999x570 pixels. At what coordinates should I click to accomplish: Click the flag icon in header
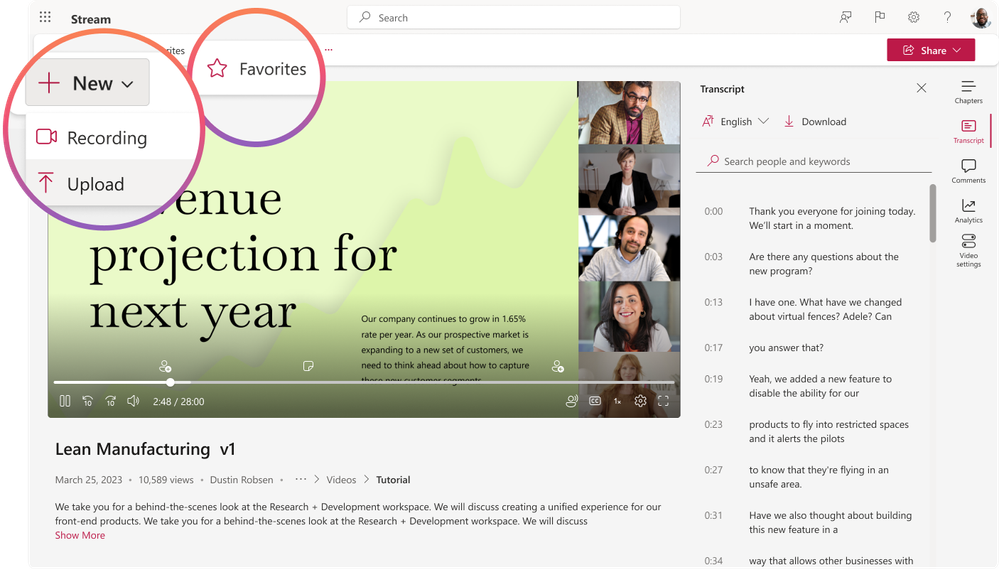click(x=880, y=17)
